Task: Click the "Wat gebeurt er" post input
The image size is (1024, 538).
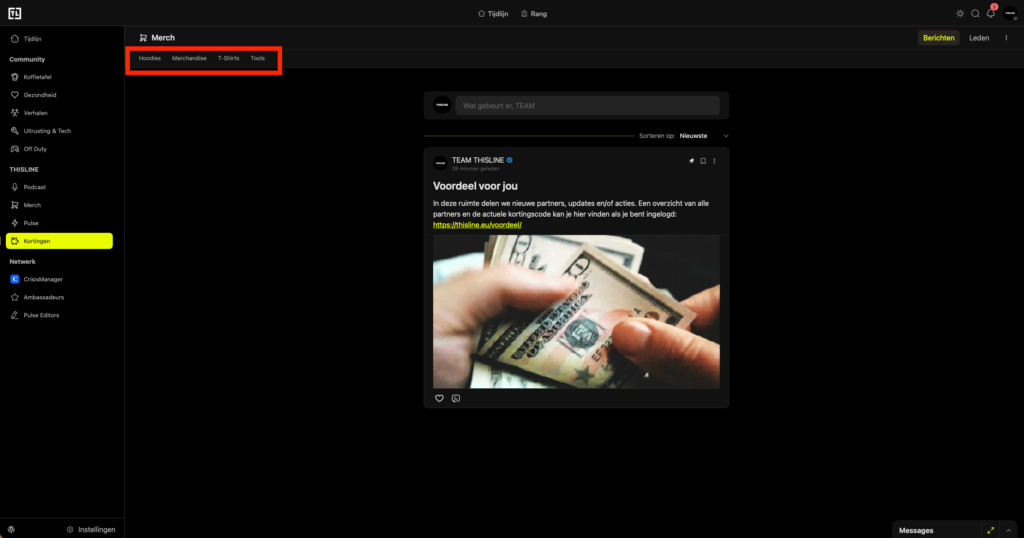Action: [x=587, y=105]
